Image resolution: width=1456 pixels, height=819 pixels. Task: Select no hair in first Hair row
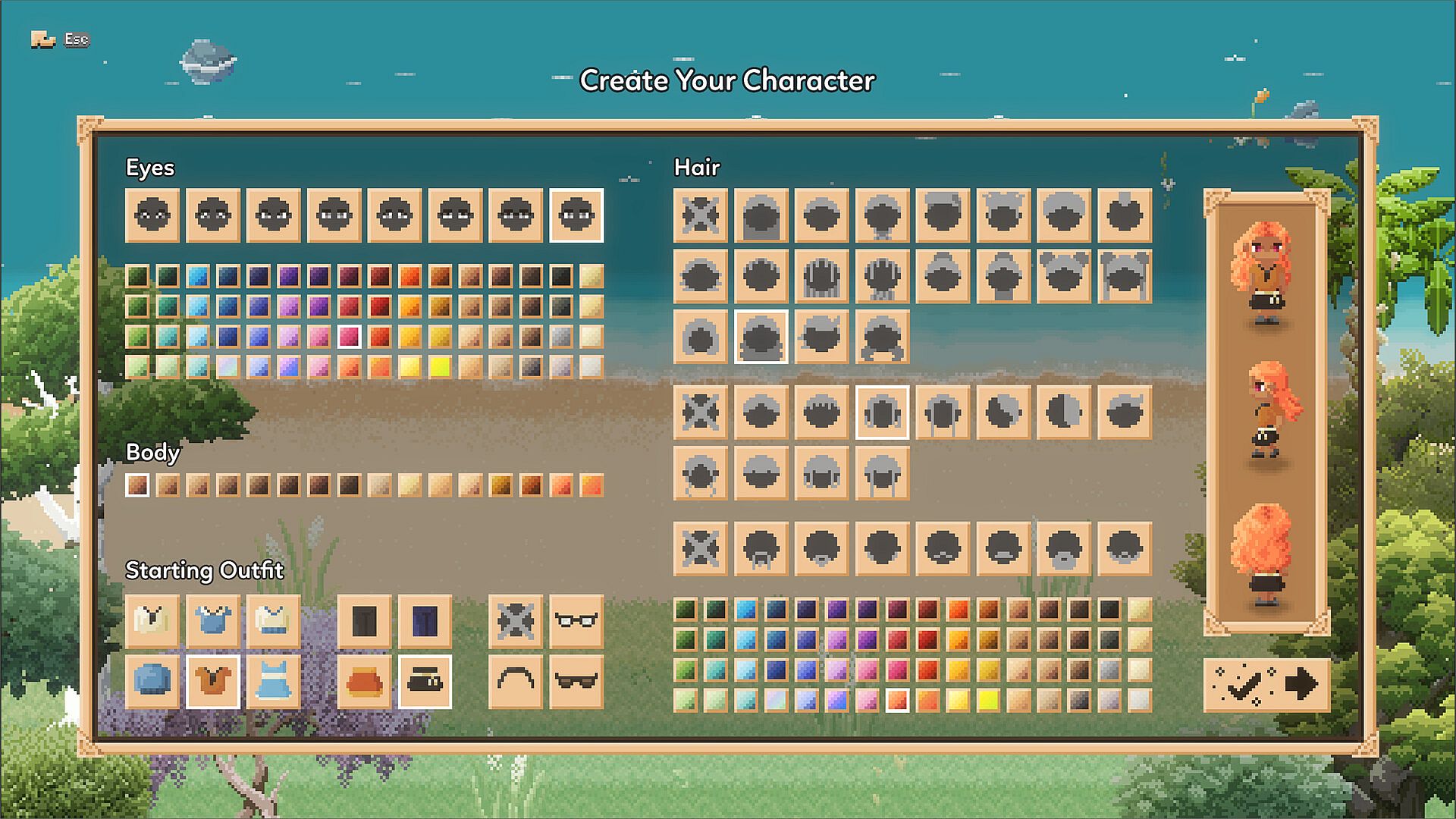pyautogui.click(x=700, y=215)
